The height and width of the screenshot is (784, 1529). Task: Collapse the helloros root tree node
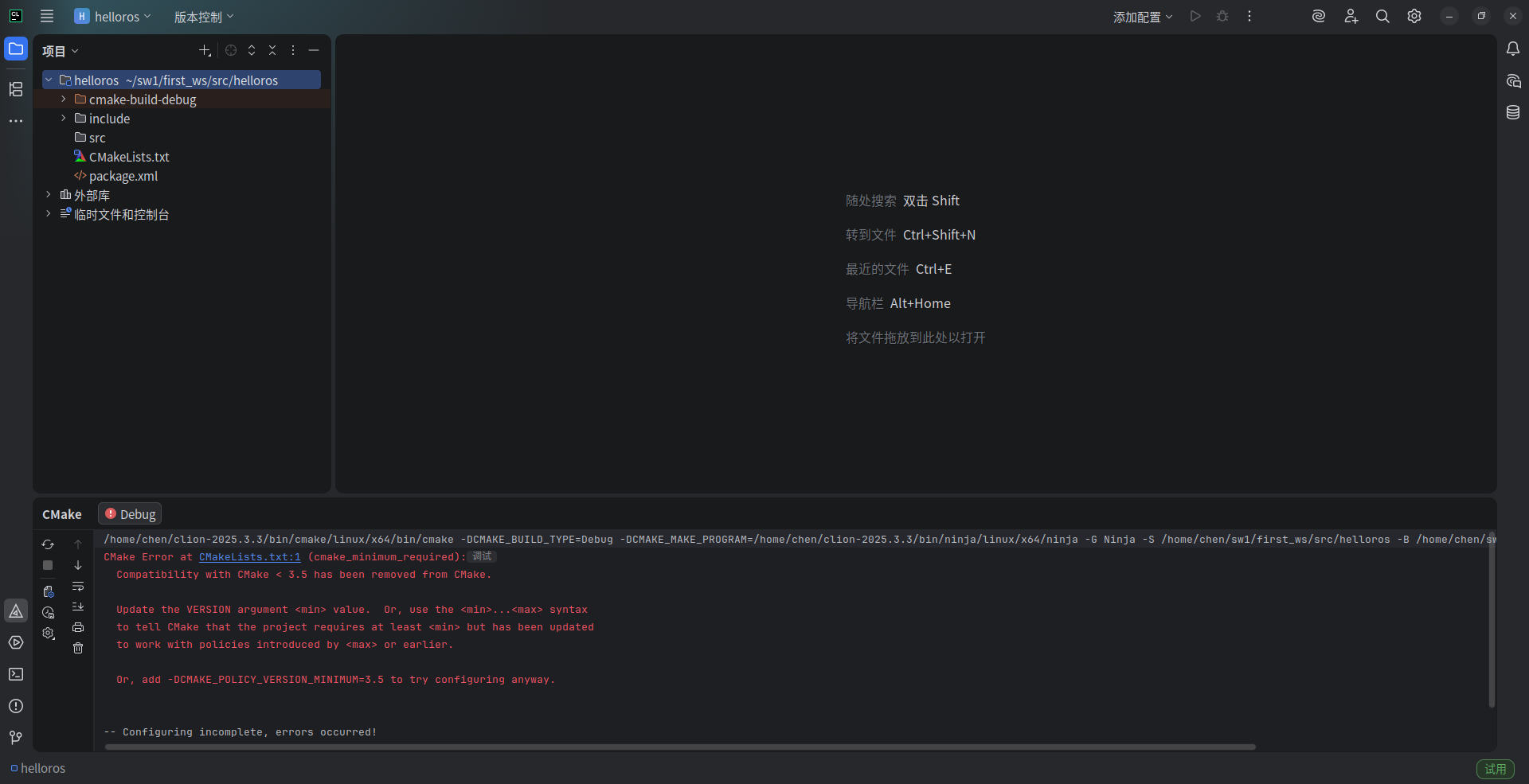click(49, 80)
